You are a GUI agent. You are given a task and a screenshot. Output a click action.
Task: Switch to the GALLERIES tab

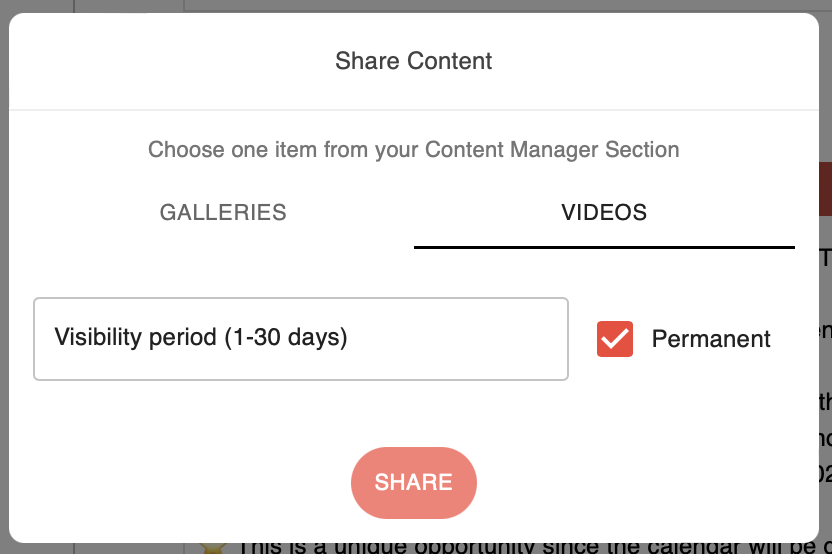pos(223,213)
